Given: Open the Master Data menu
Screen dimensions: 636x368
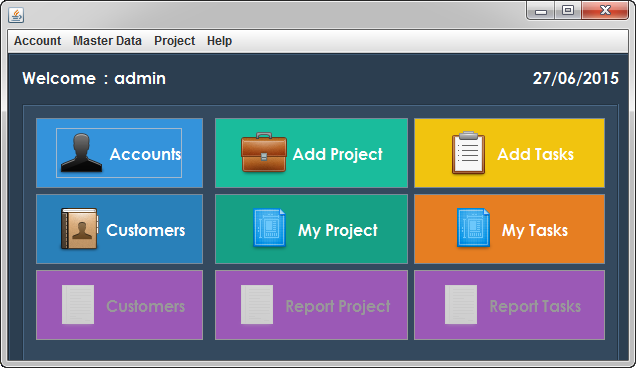Looking at the screenshot, I should [x=107, y=41].
